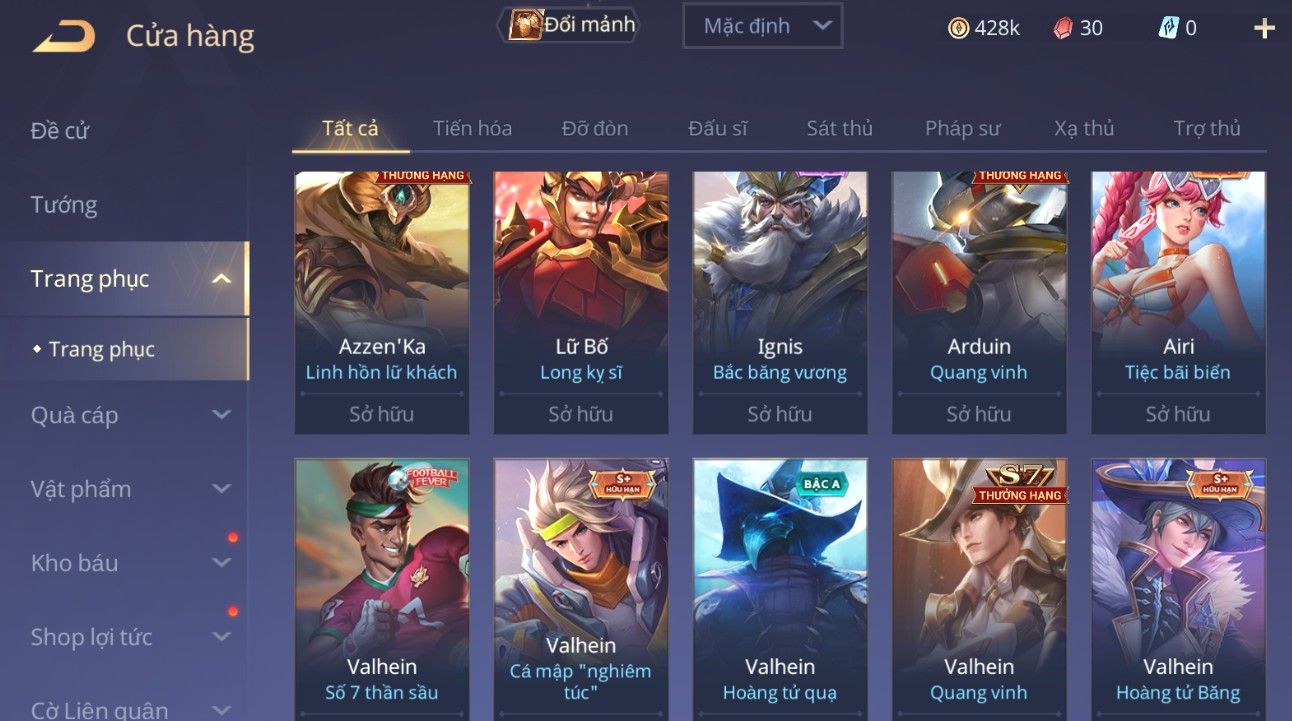Click the plus icon to add currency
The image size is (1292, 721).
1264,28
